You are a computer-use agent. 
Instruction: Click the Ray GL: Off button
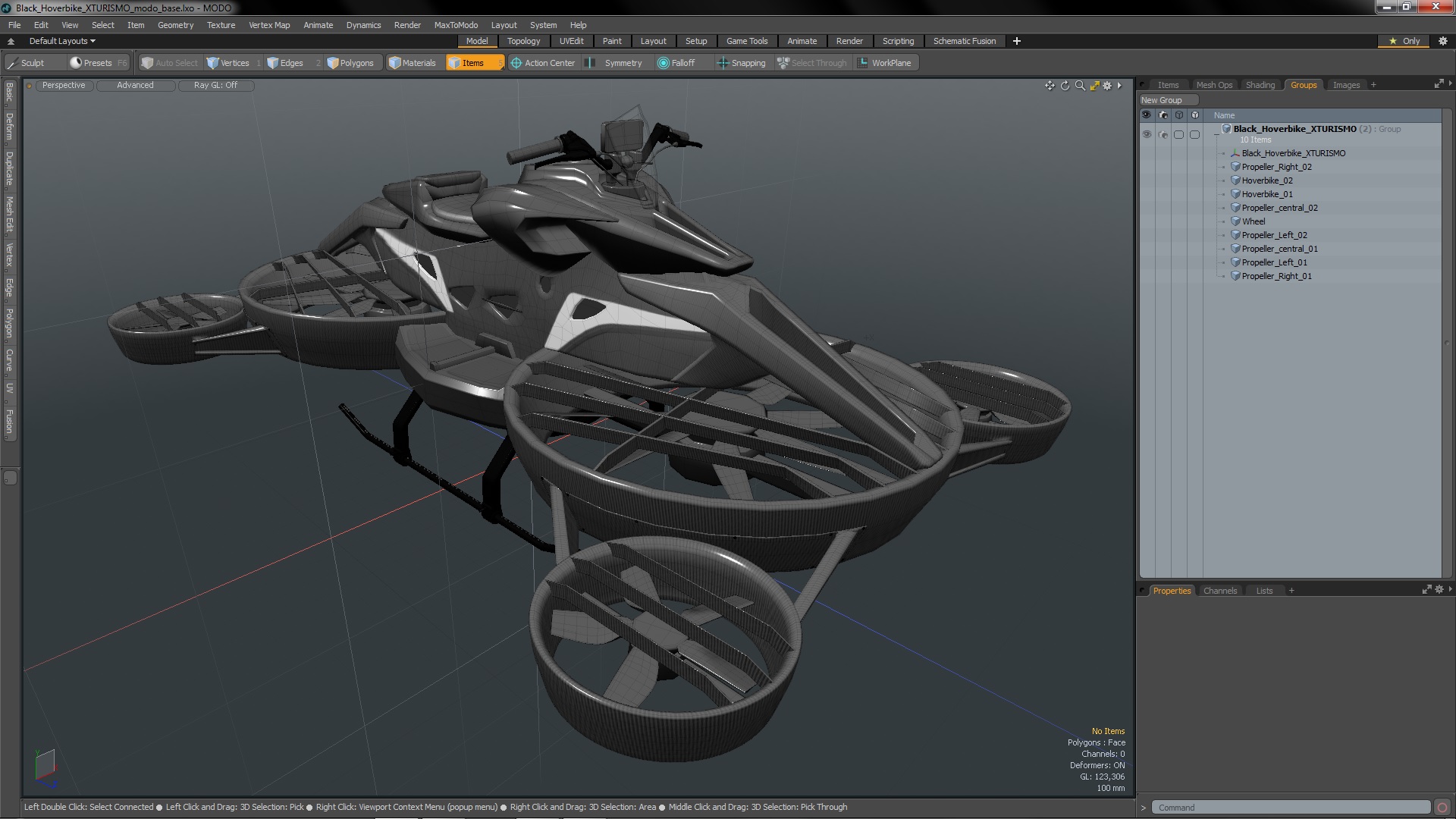click(x=215, y=85)
